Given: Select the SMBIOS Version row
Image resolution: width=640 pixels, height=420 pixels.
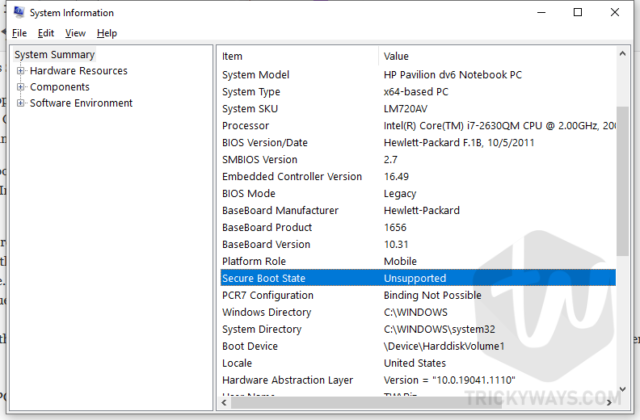Looking at the screenshot, I should [418, 160].
